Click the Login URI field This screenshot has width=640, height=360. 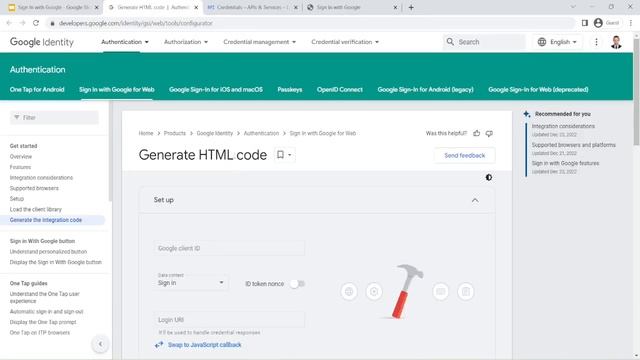pyautogui.click(x=229, y=320)
